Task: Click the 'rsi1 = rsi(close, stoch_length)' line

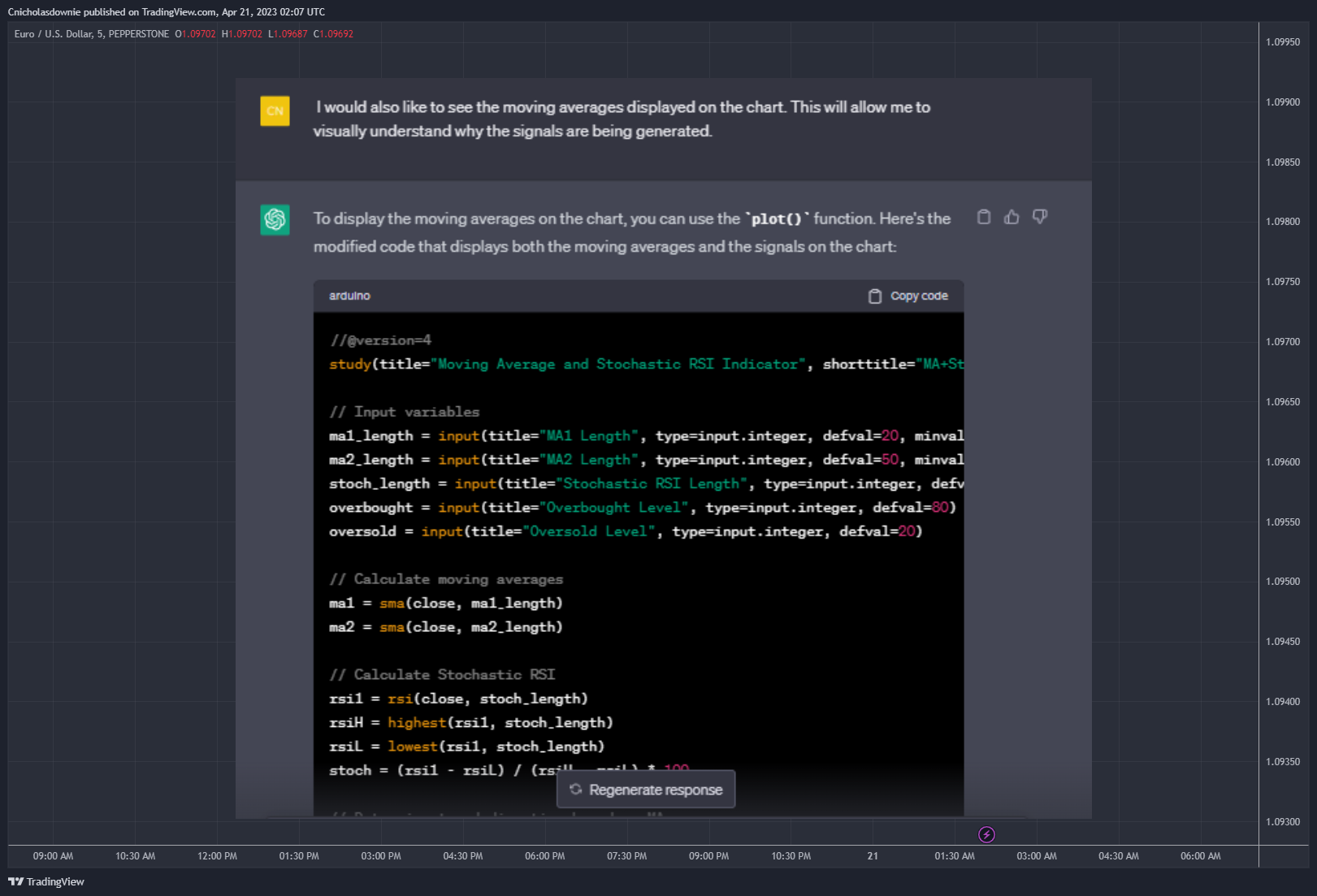Action: tap(458, 699)
